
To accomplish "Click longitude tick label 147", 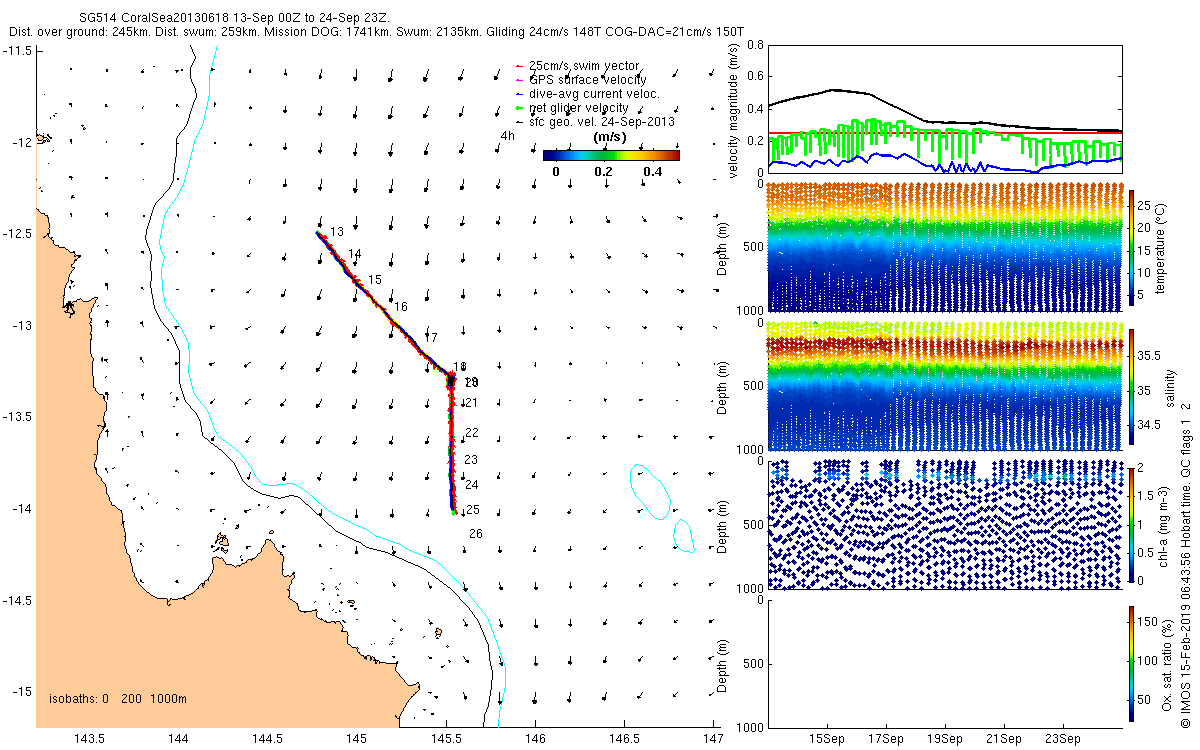I will (x=712, y=739).
